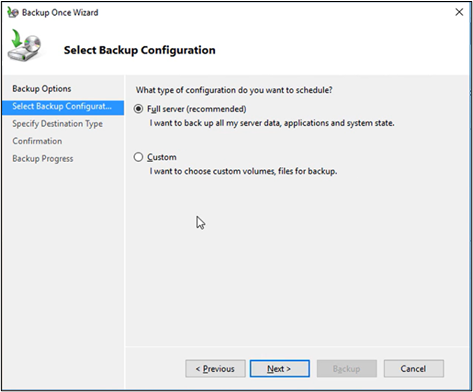Viewport: 473px width, 392px height.
Task: Open the Specify Destination Type step
Action: [57, 124]
